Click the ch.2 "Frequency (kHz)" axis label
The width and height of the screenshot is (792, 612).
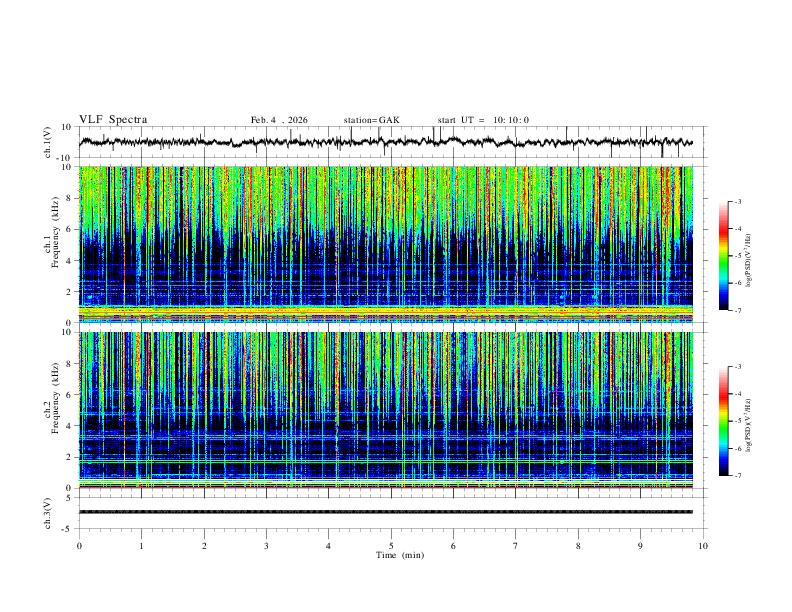55,398
